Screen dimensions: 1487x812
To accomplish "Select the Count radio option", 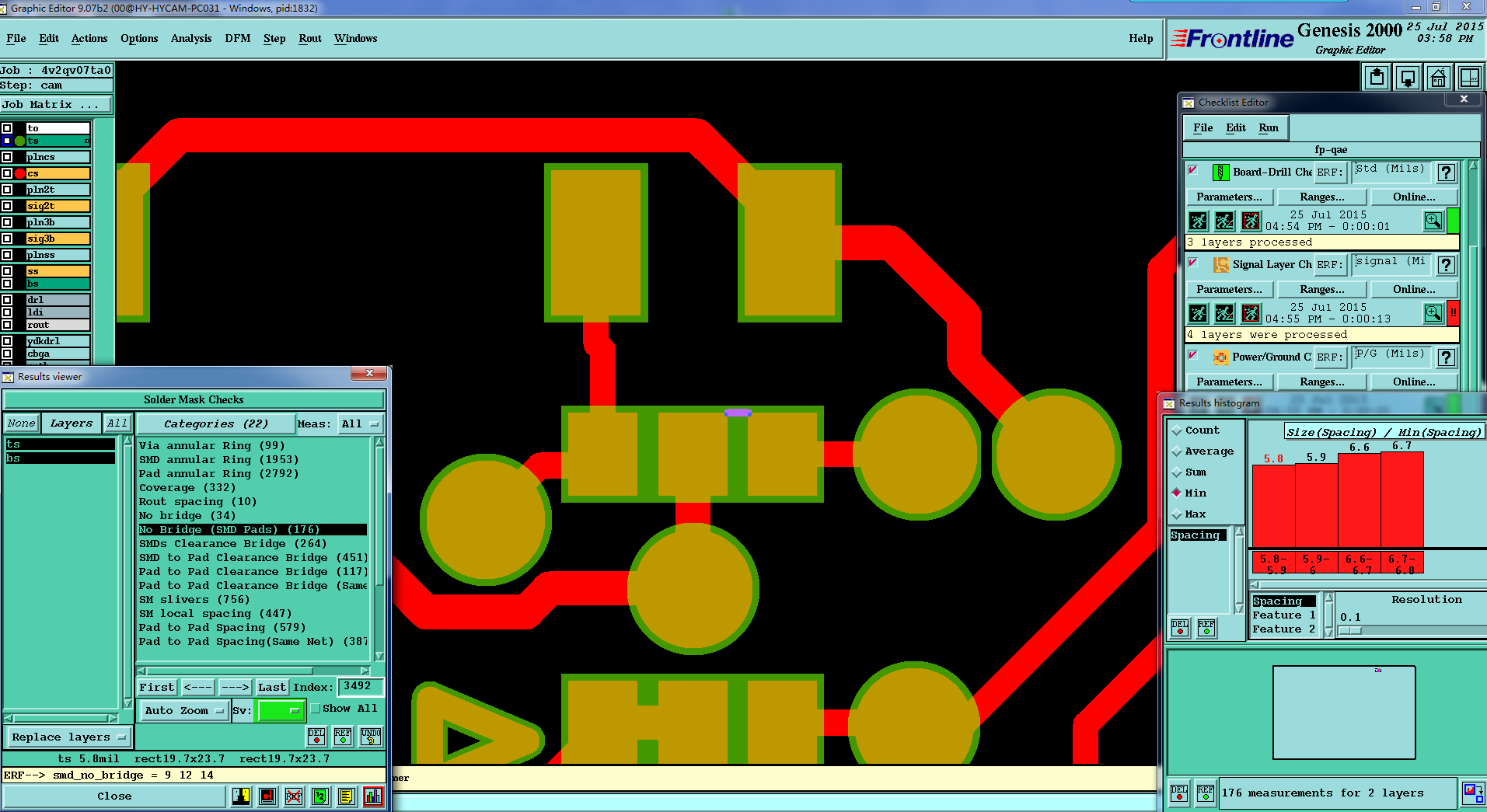I will pos(1177,430).
